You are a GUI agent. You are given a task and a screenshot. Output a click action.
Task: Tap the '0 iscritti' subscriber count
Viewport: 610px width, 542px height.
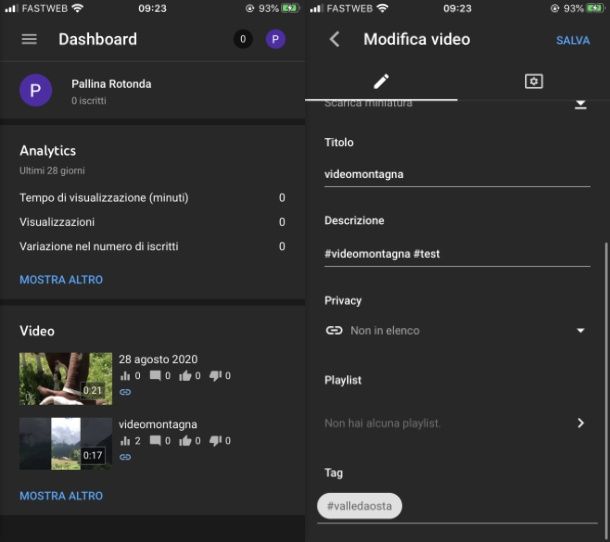tap(89, 101)
